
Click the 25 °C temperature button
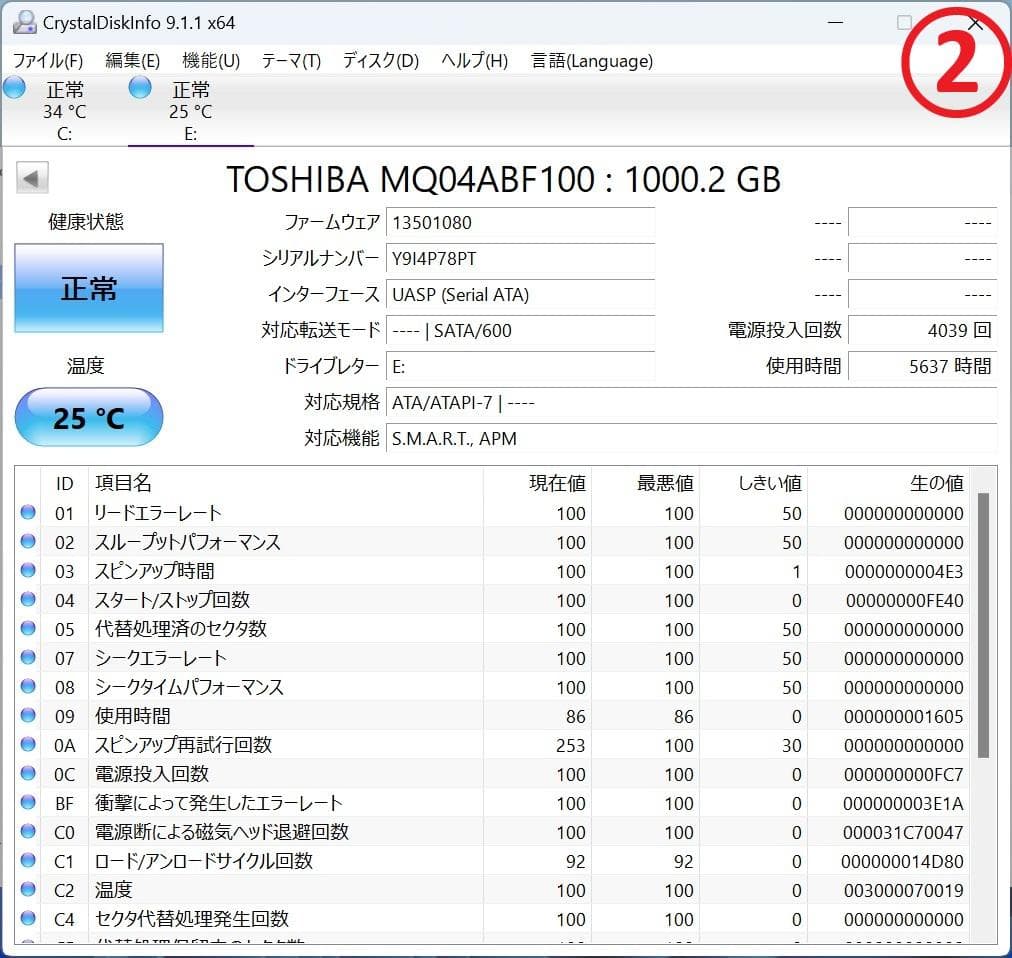point(88,416)
